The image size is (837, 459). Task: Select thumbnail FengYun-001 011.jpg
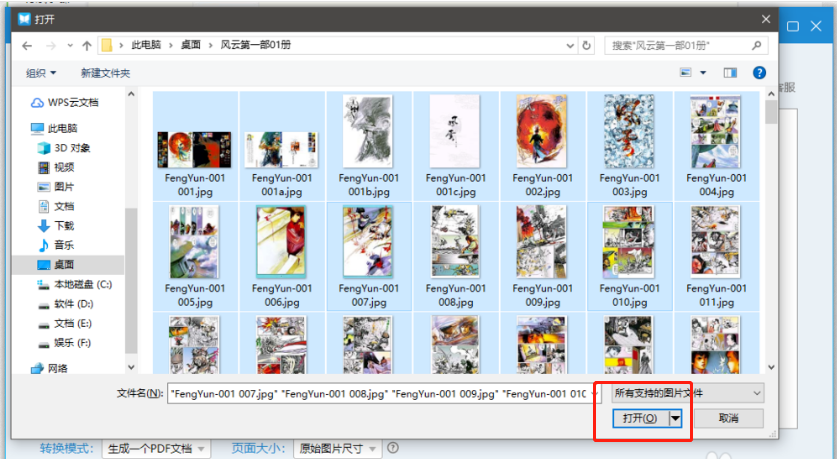pos(716,256)
